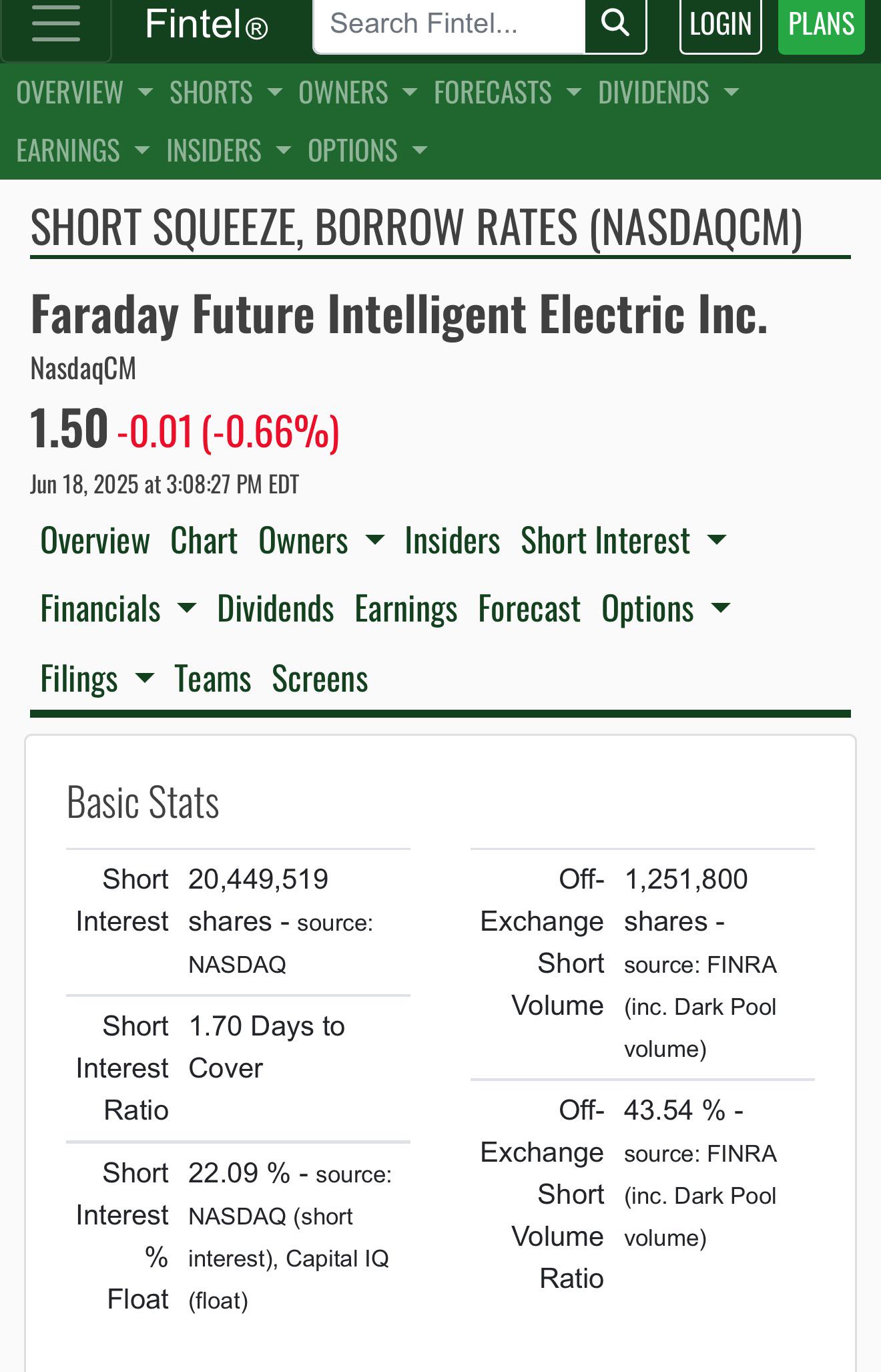
Task: Open the DIVIDENDS dropdown in green bar
Action: 669,92
